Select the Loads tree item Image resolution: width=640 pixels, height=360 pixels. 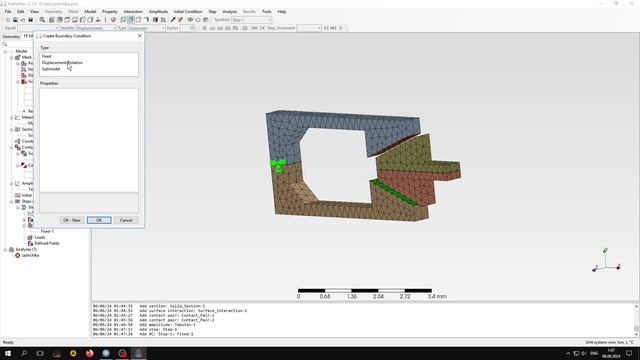point(40,237)
